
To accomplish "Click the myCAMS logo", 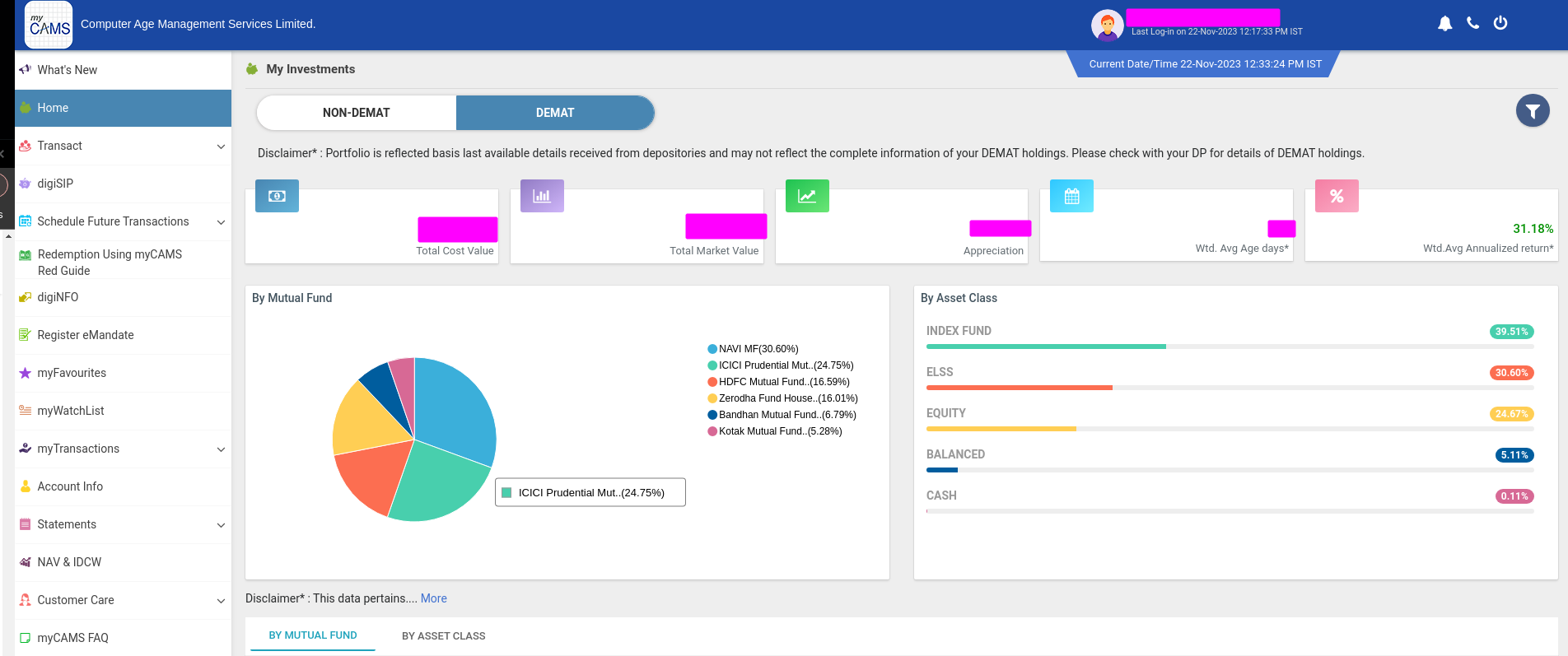I will click(49, 25).
